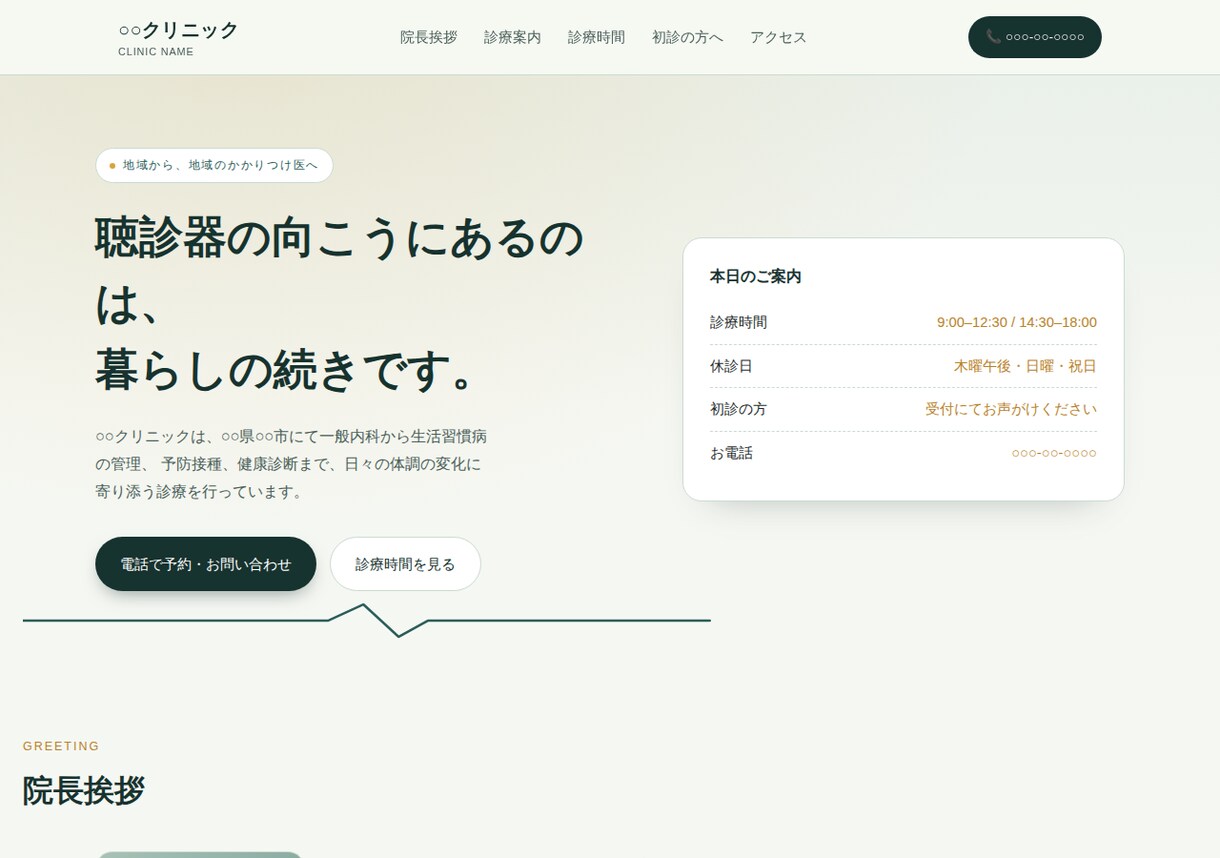Open the 診療案内 navigation link
This screenshot has height=858, width=1220.
tap(513, 37)
